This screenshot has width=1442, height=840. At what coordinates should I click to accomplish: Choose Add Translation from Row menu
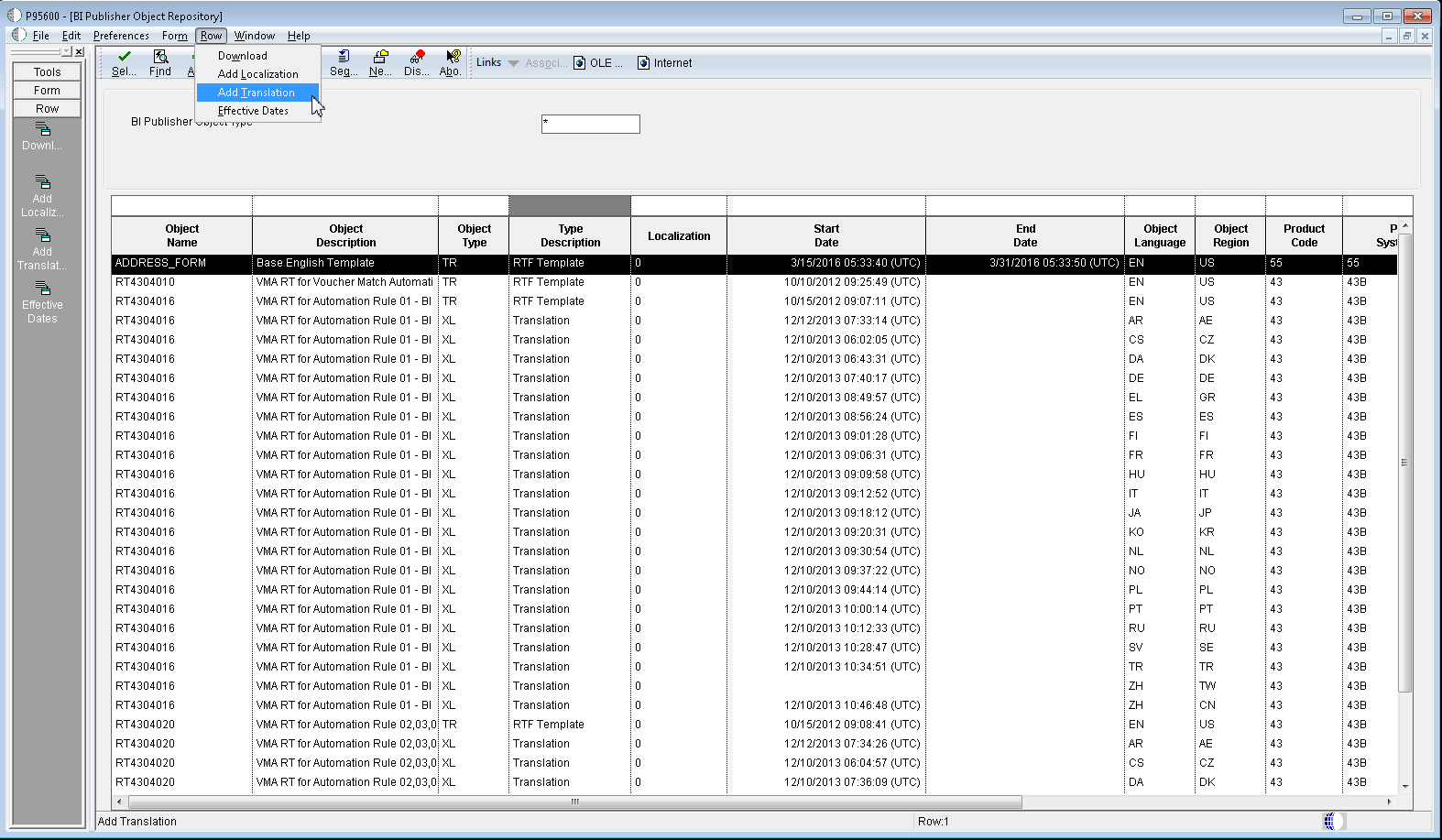click(257, 93)
